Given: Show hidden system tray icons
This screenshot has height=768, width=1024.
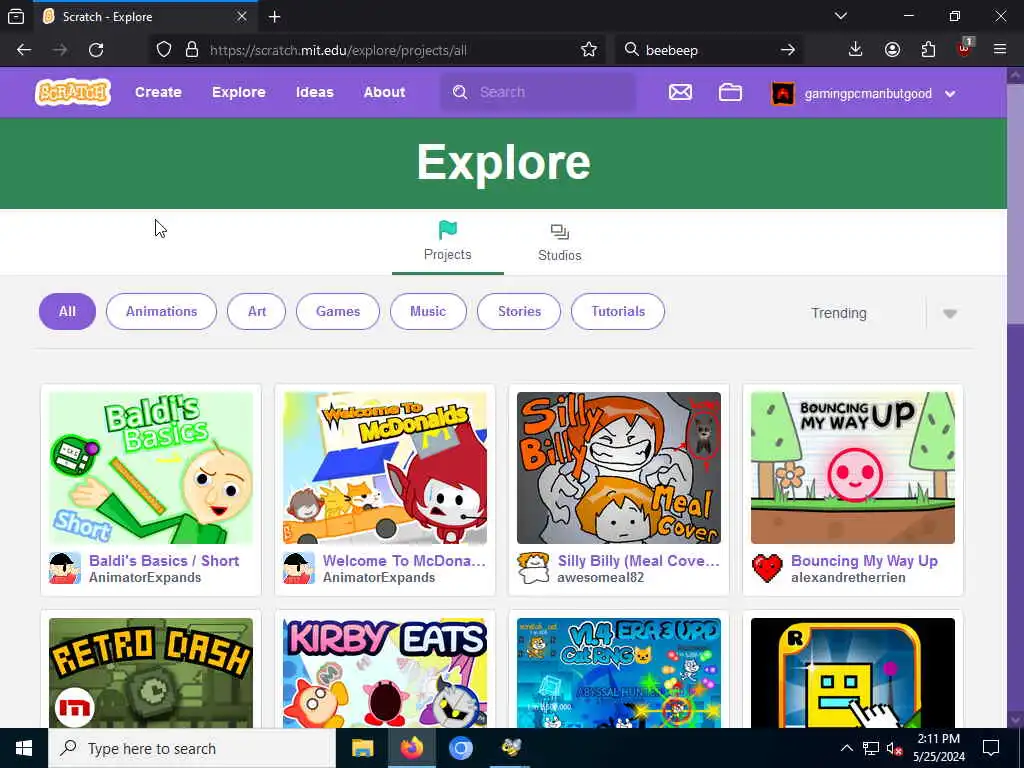Looking at the screenshot, I should [846, 748].
